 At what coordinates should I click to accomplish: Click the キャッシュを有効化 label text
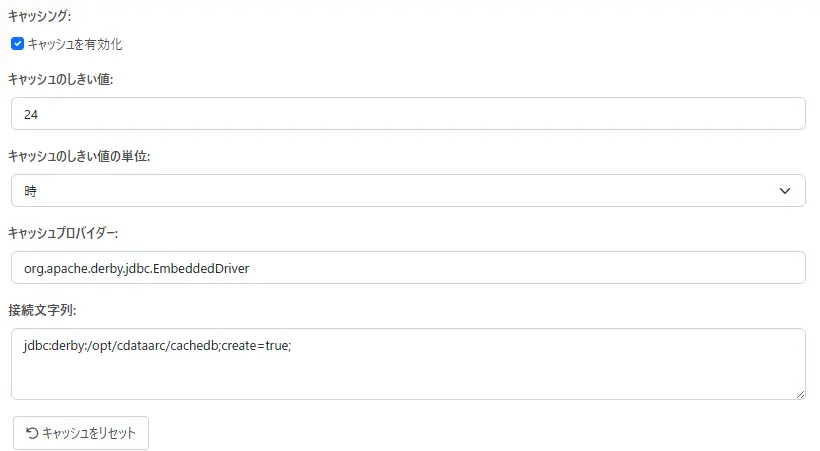(75, 44)
